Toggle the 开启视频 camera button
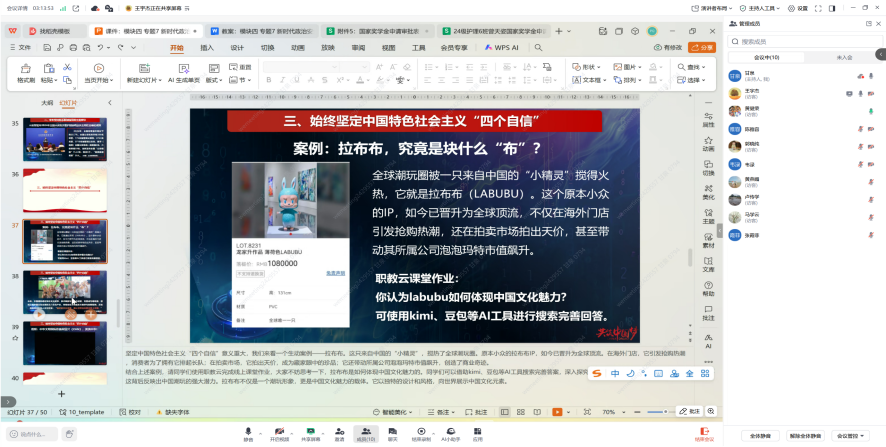886x447 pixels. [279, 434]
